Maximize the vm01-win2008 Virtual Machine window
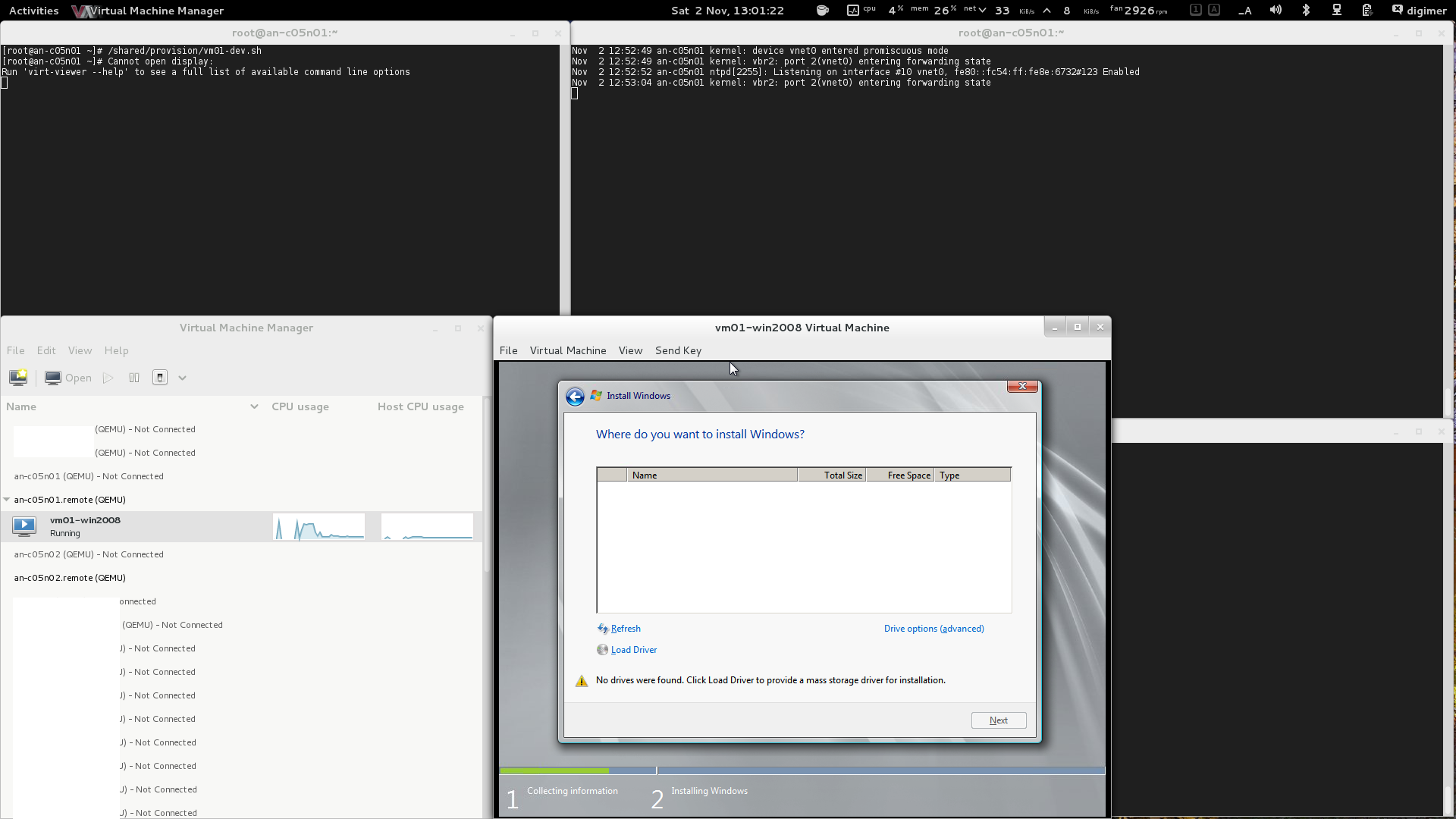1456x819 pixels. coord(1077,327)
